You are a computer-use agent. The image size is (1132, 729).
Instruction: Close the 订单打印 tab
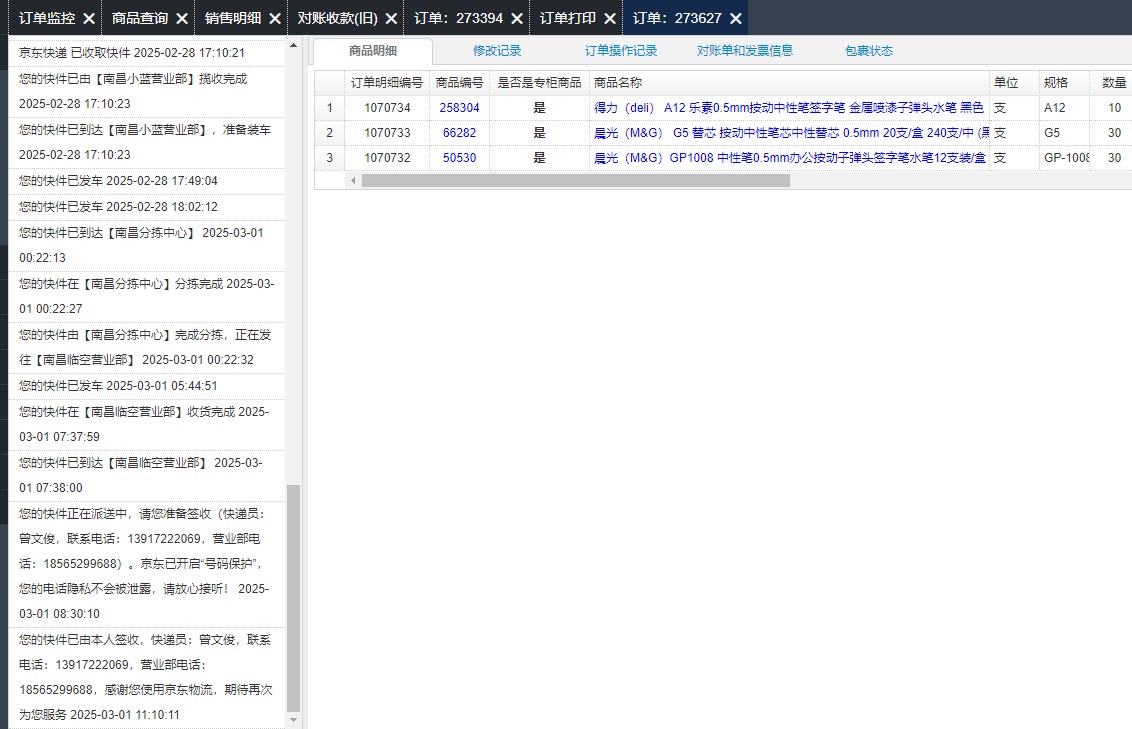tap(610, 19)
